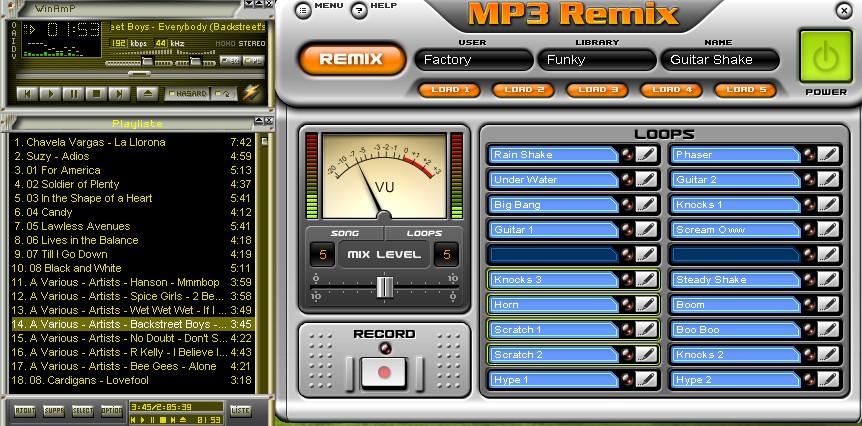Click Winamp's main play button
The width and height of the screenshot is (862, 426).
click(49, 93)
